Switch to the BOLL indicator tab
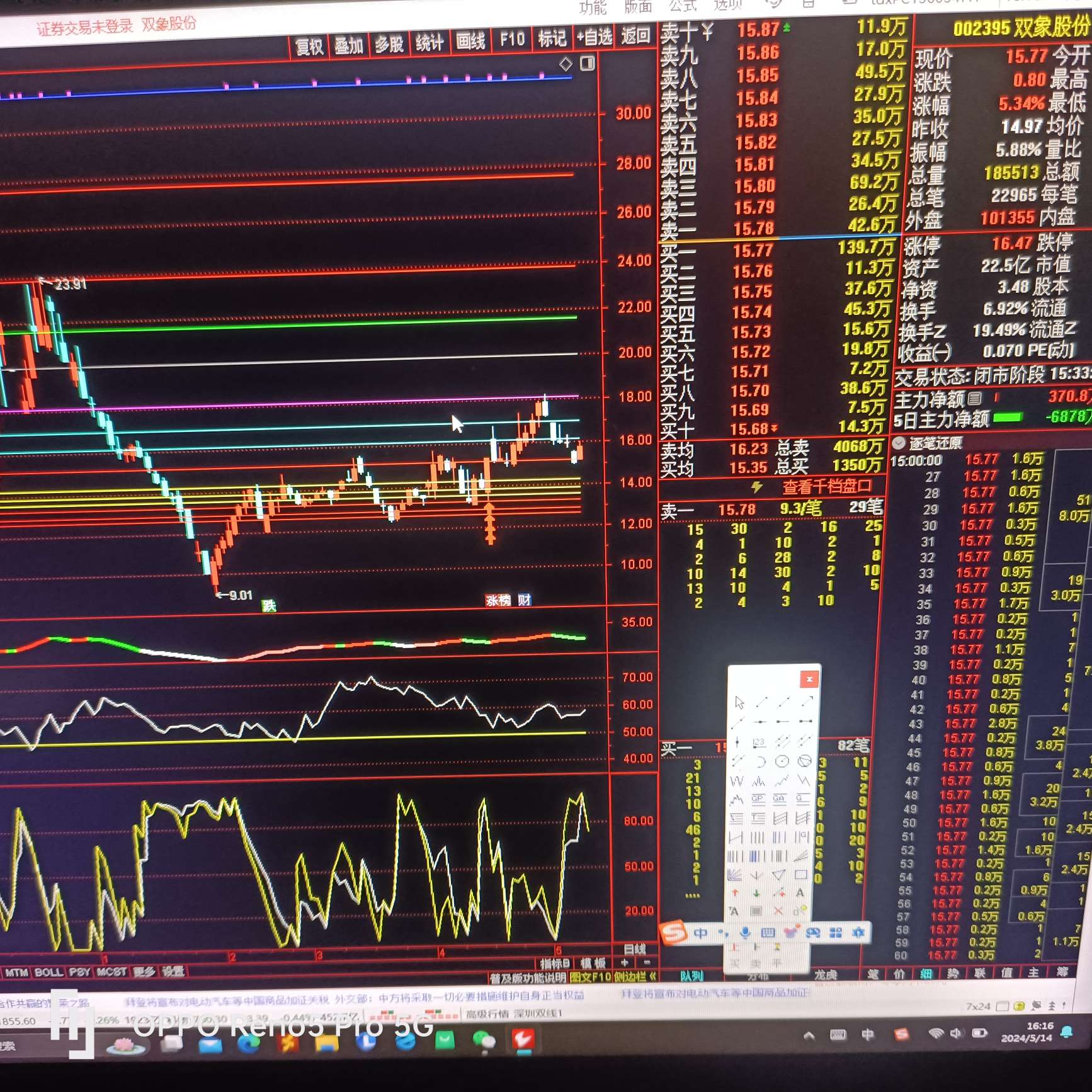Screen dimensions: 1092x1092 (x=48, y=972)
